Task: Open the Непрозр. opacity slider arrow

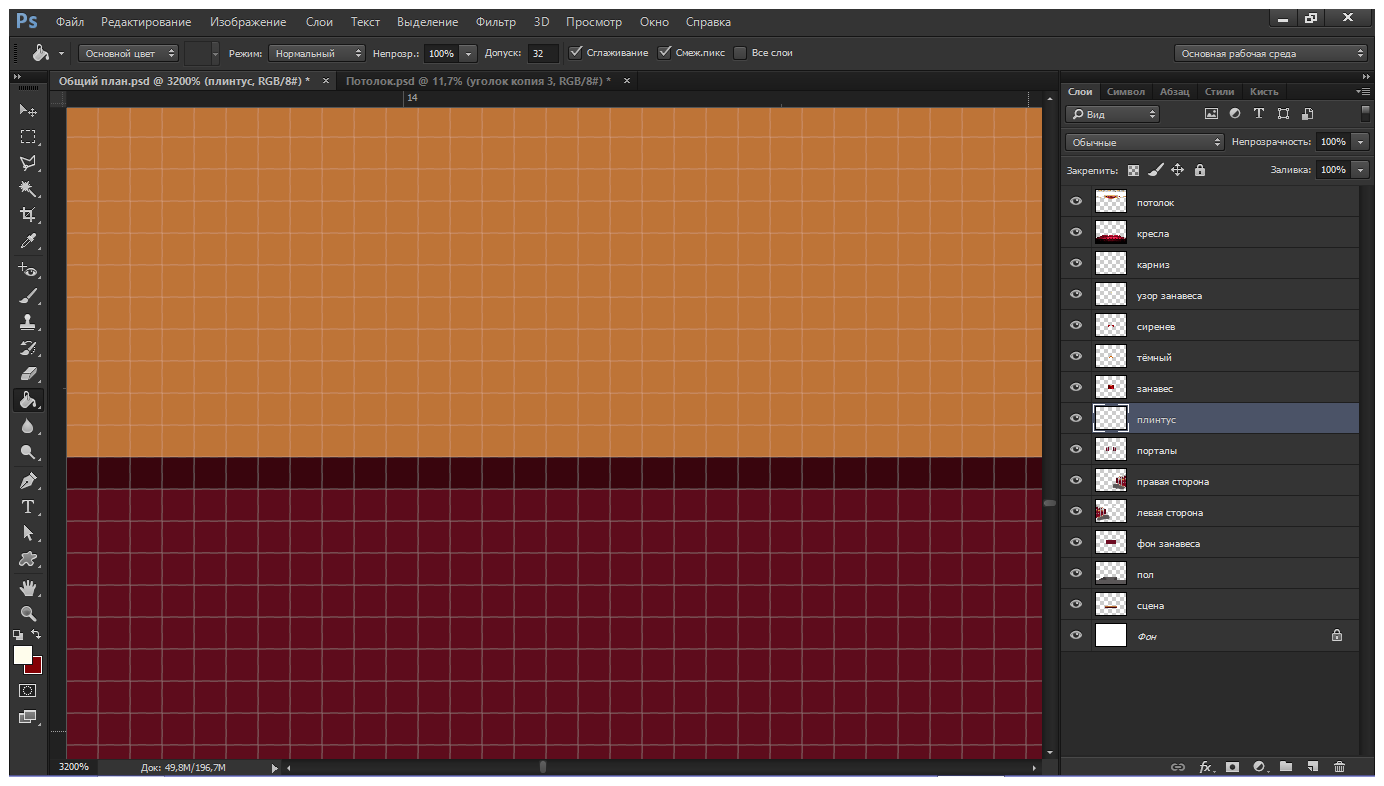Action: click(x=469, y=53)
